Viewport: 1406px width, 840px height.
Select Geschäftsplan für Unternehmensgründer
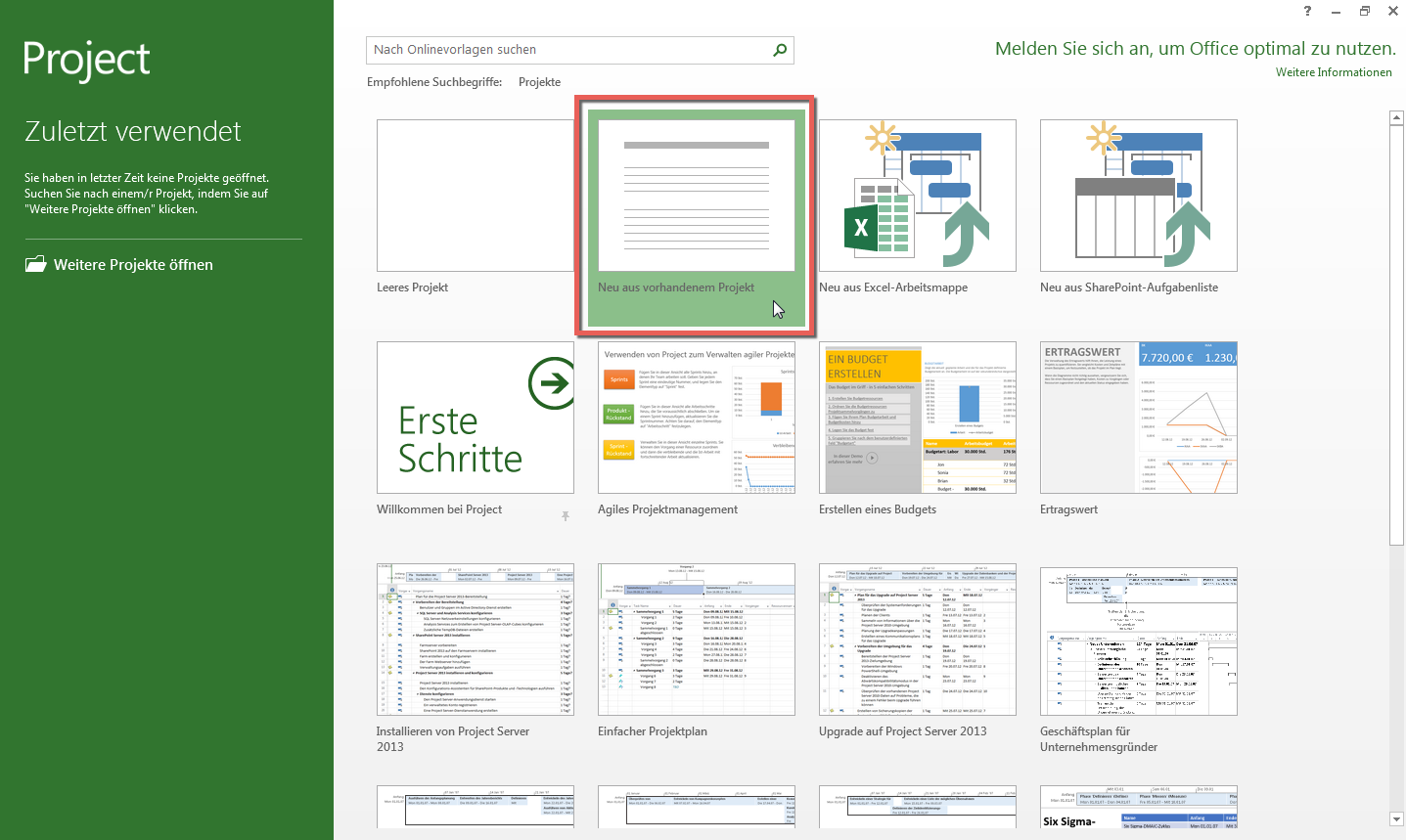coord(1138,640)
